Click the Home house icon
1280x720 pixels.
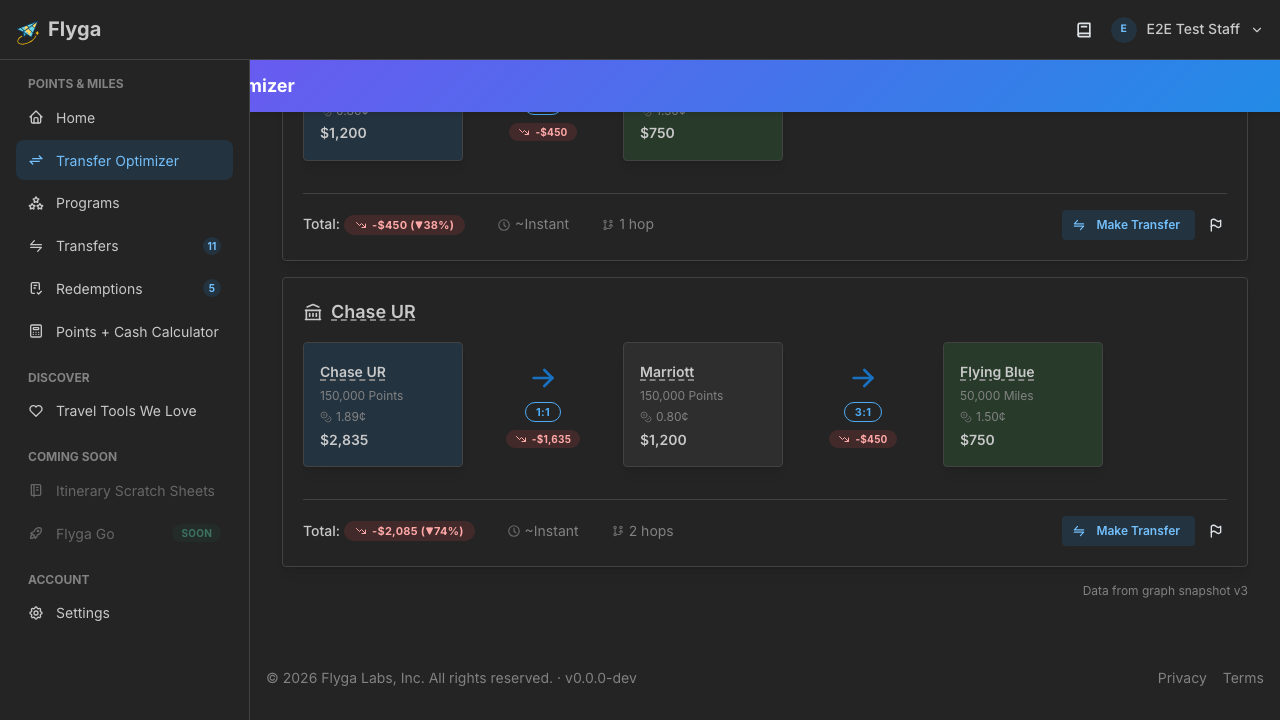coord(36,117)
